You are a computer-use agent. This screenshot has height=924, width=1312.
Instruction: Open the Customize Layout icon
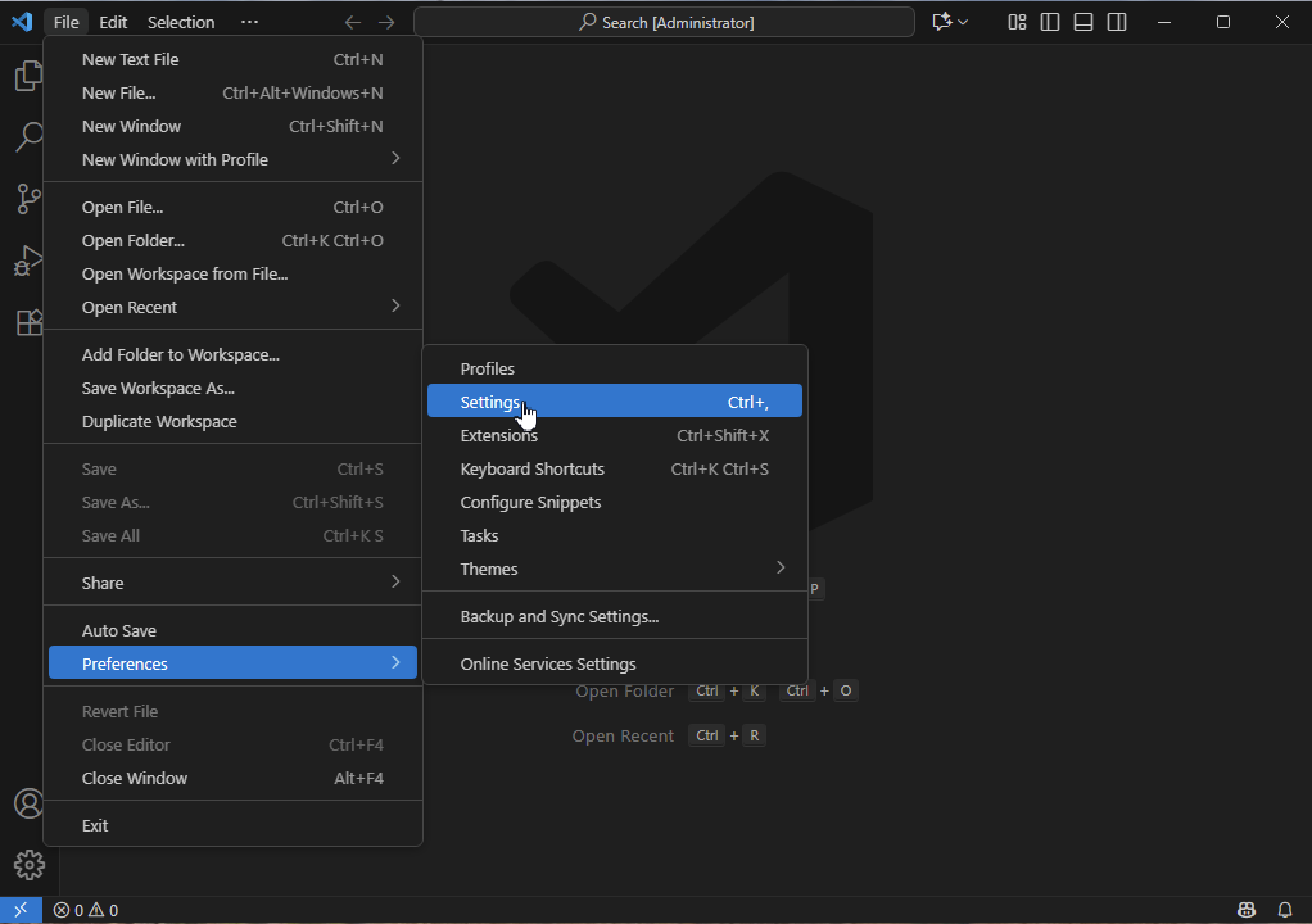[x=1017, y=22]
